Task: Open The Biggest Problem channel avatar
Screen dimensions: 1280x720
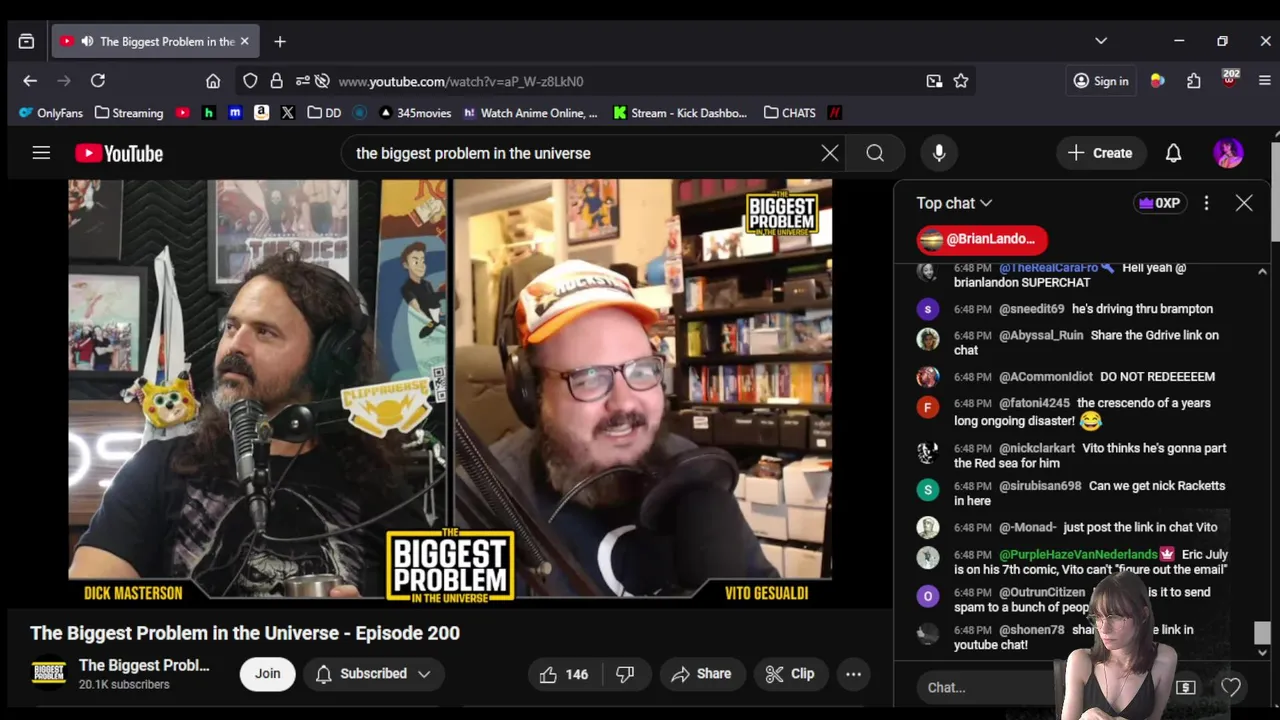Action: [x=48, y=674]
